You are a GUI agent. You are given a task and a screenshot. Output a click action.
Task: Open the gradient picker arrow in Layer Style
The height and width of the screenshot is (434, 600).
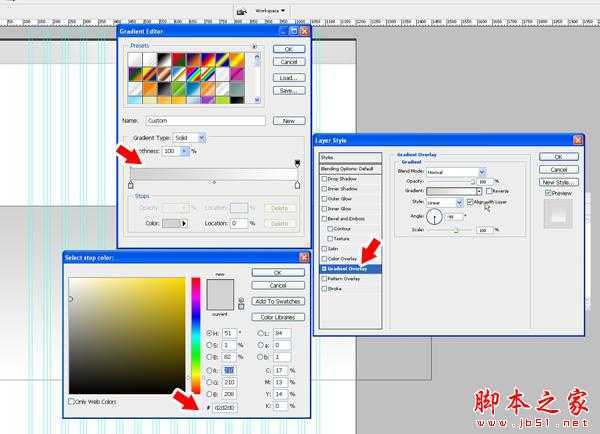[479, 191]
